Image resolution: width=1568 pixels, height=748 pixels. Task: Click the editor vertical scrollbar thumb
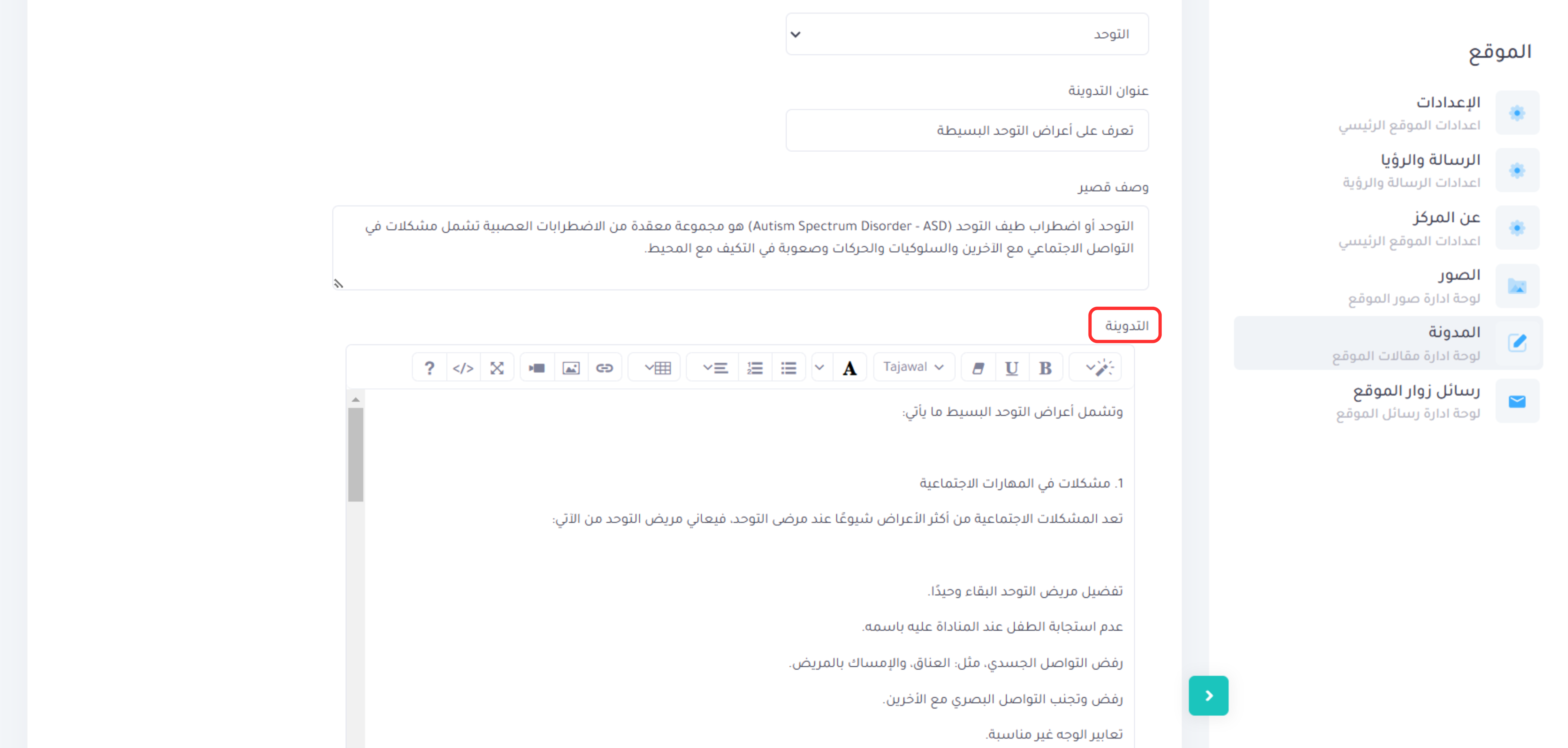[355, 454]
